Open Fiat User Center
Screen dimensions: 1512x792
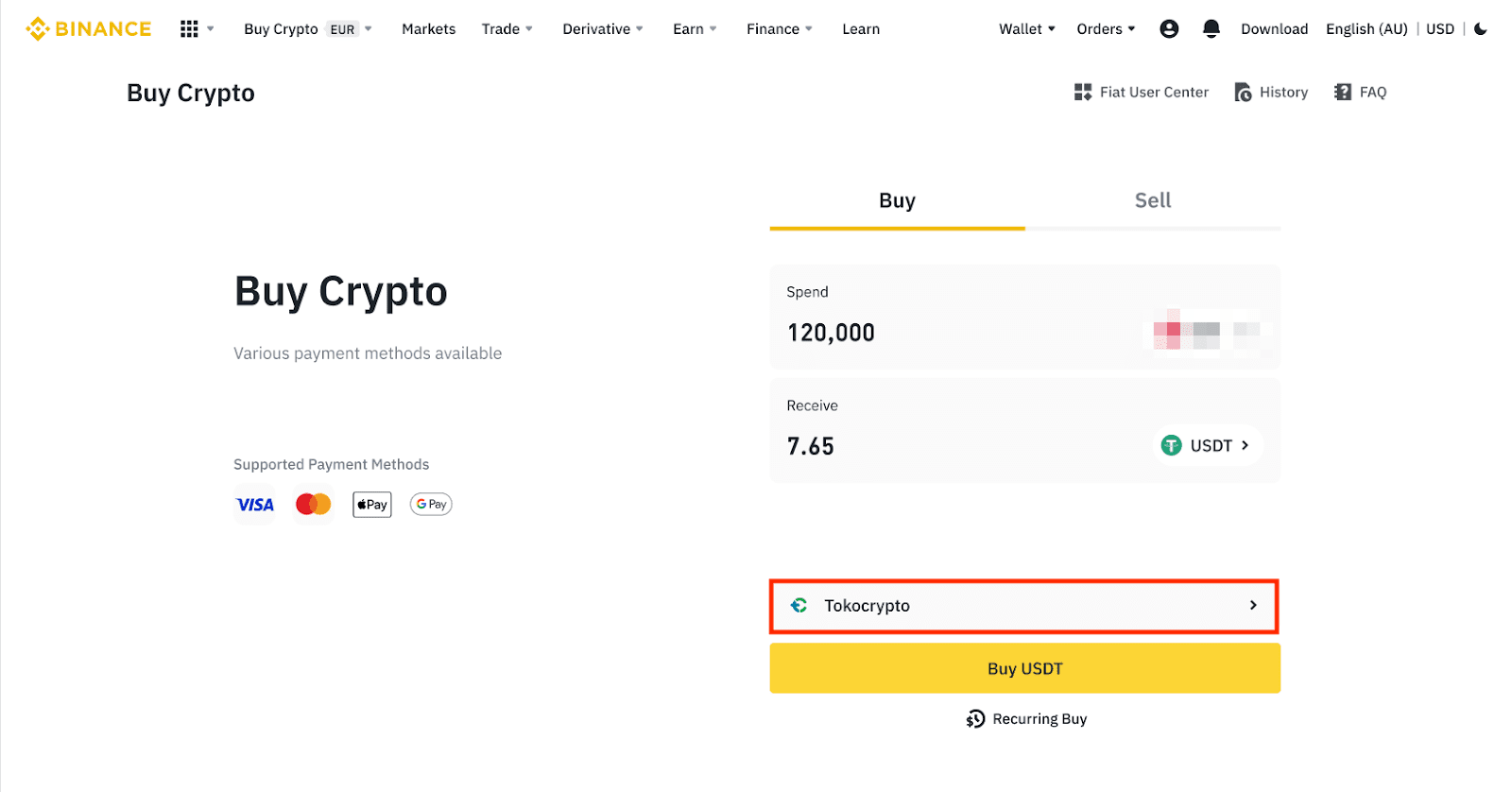(1142, 93)
